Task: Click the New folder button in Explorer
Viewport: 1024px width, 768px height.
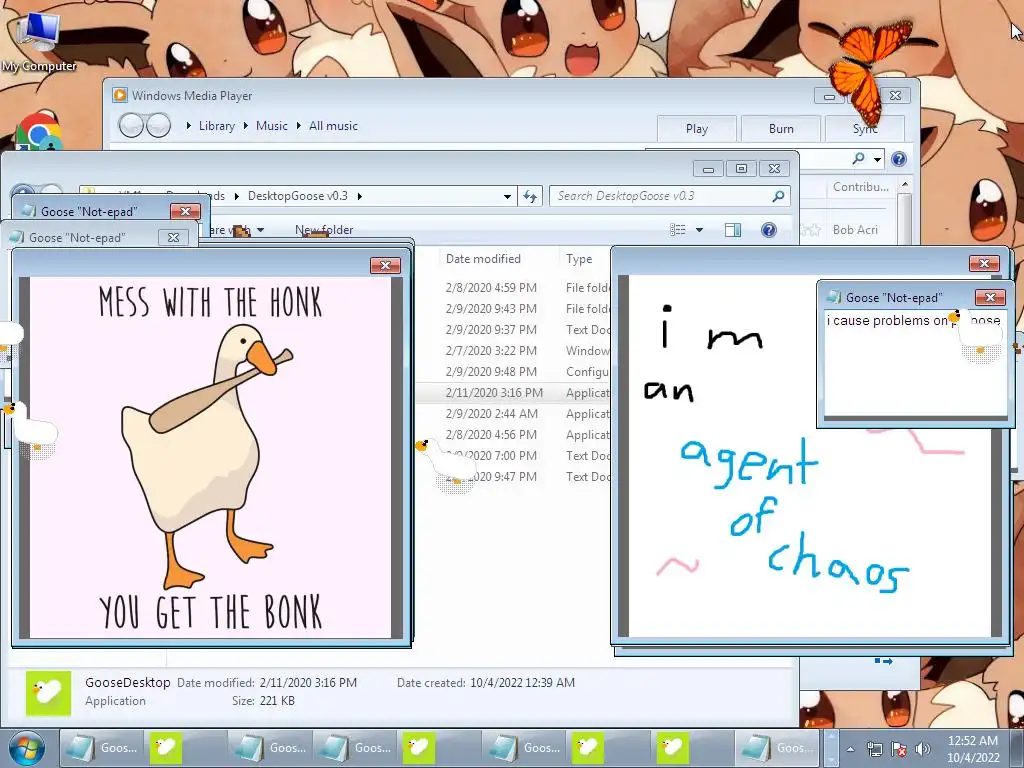Action: [x=324, y=229]
